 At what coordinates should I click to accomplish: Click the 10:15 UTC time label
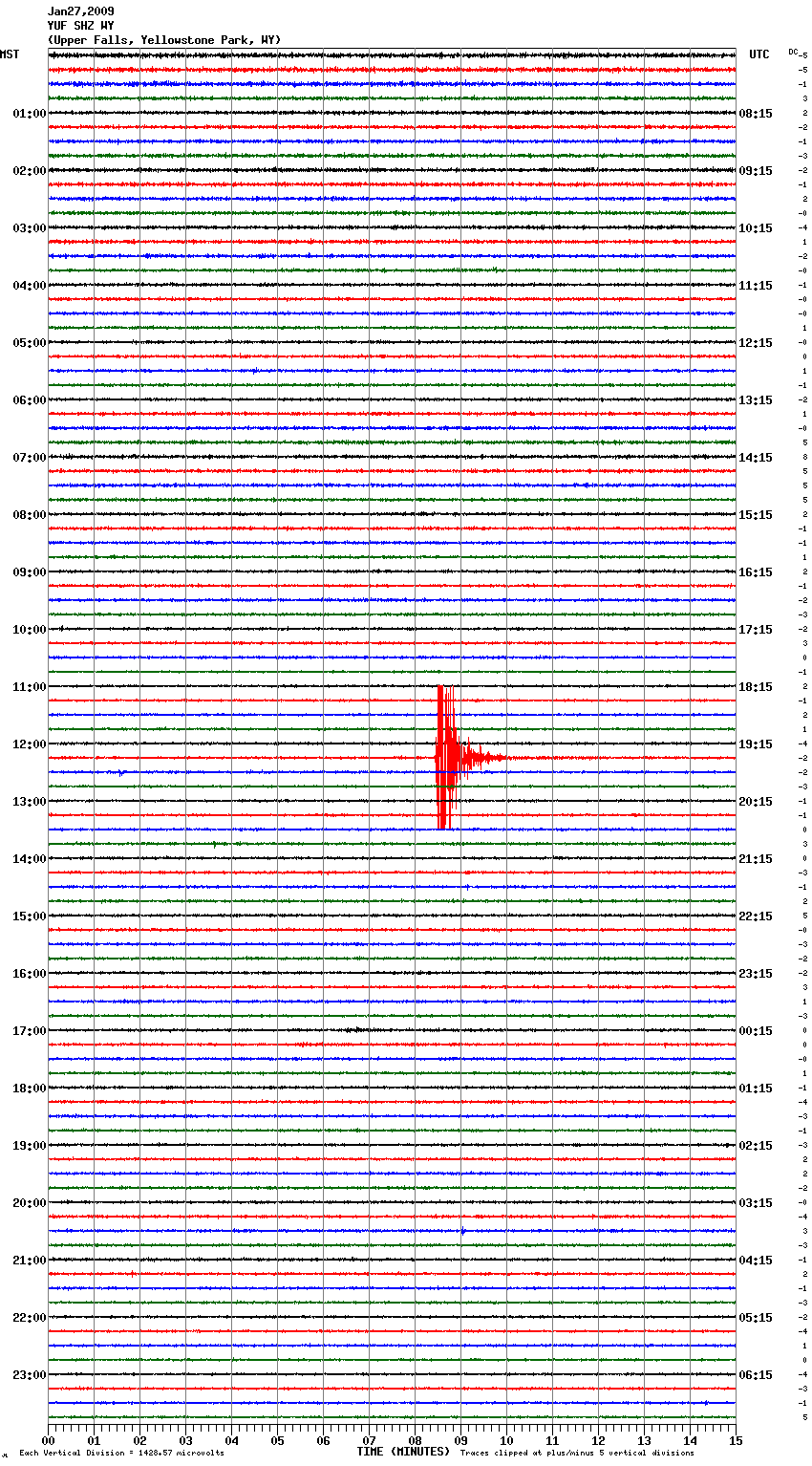pos(756,228)
